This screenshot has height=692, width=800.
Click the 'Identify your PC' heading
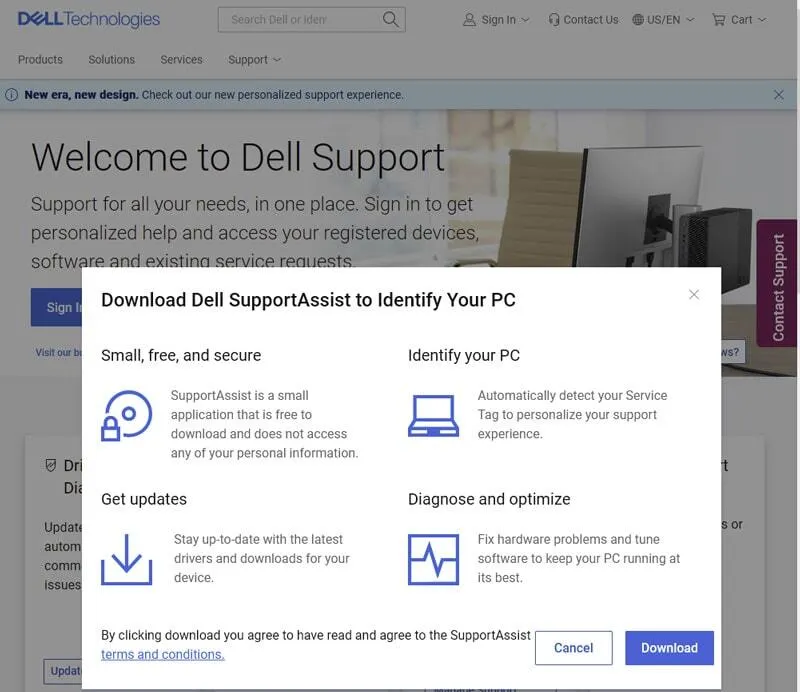point(464,355)
